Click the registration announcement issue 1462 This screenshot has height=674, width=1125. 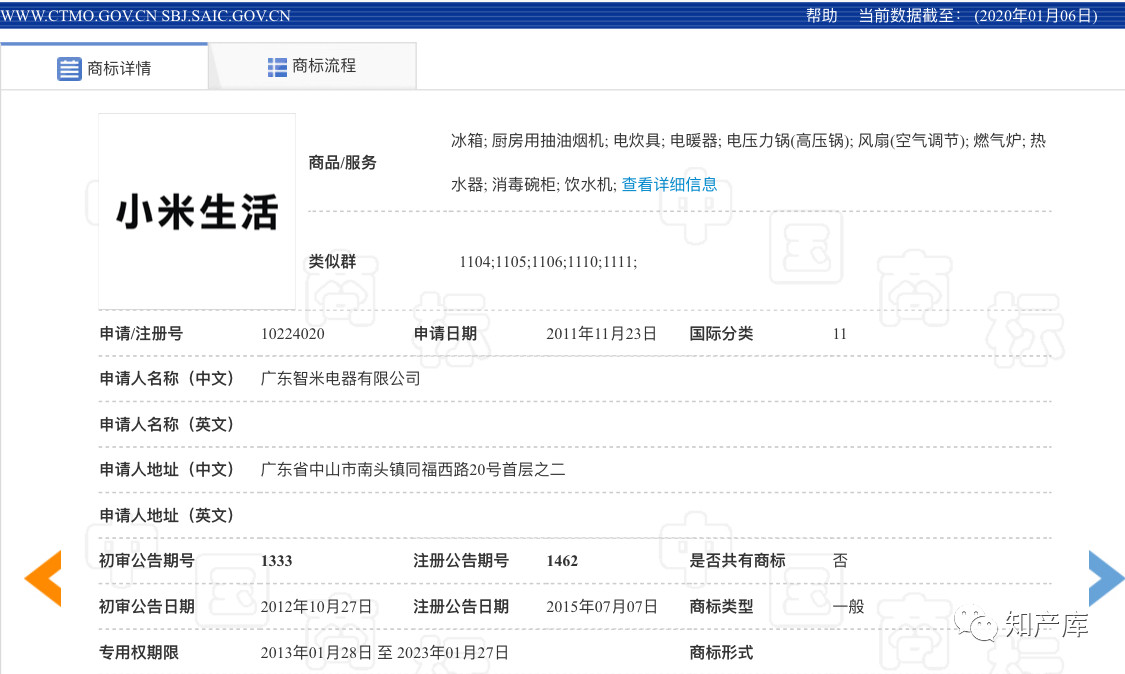coord(562,561)
